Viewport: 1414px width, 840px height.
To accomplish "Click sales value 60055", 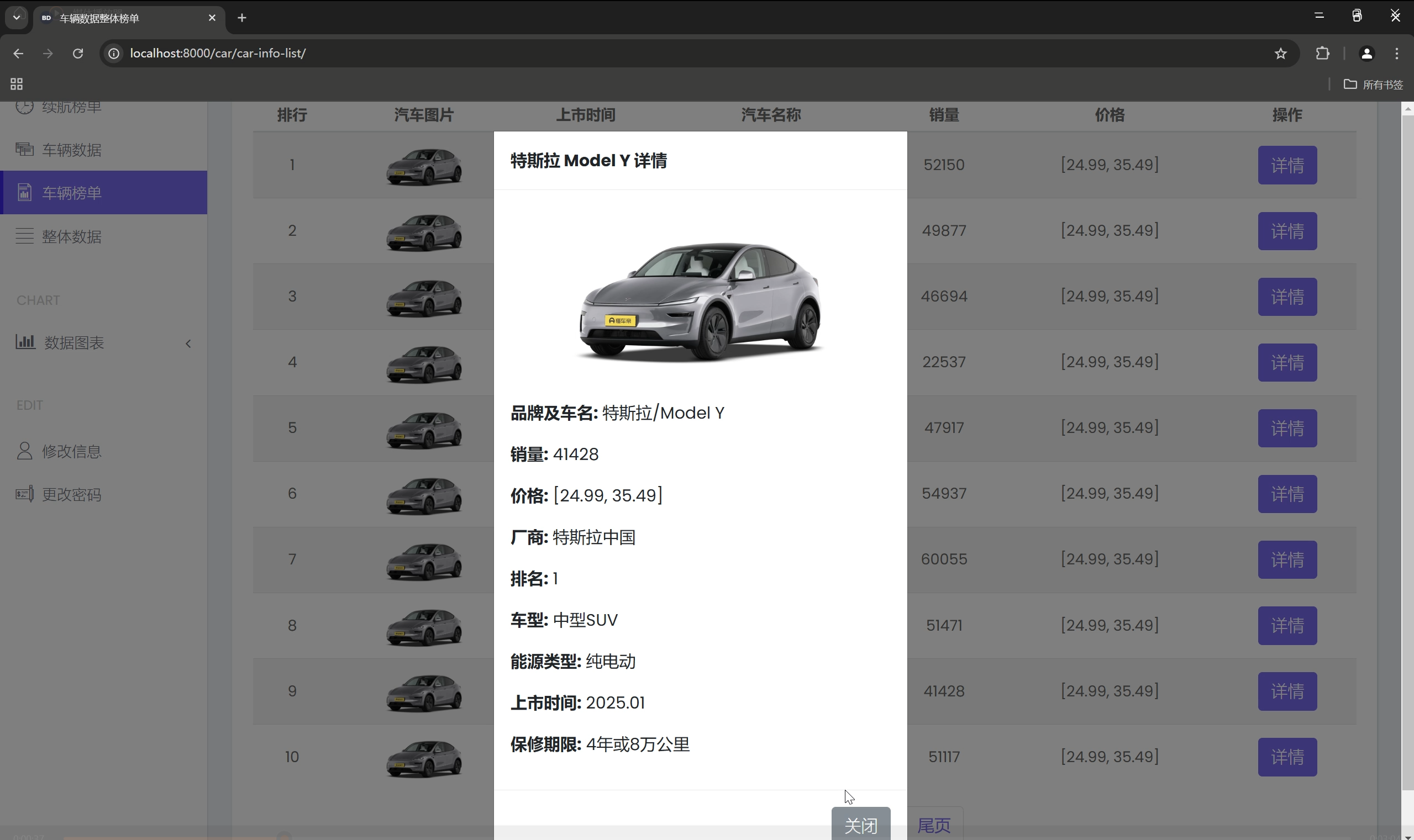I will click(x=944, y=559).
